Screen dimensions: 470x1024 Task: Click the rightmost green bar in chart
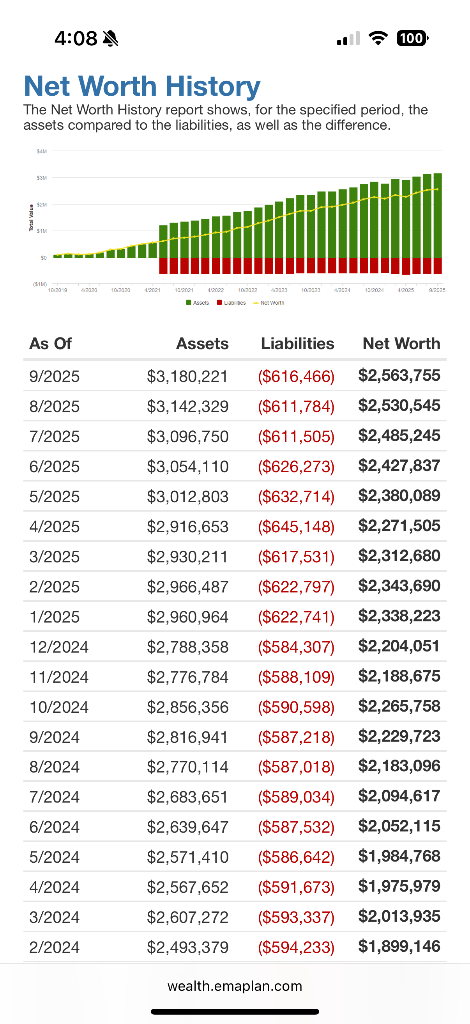click(437, 215)
